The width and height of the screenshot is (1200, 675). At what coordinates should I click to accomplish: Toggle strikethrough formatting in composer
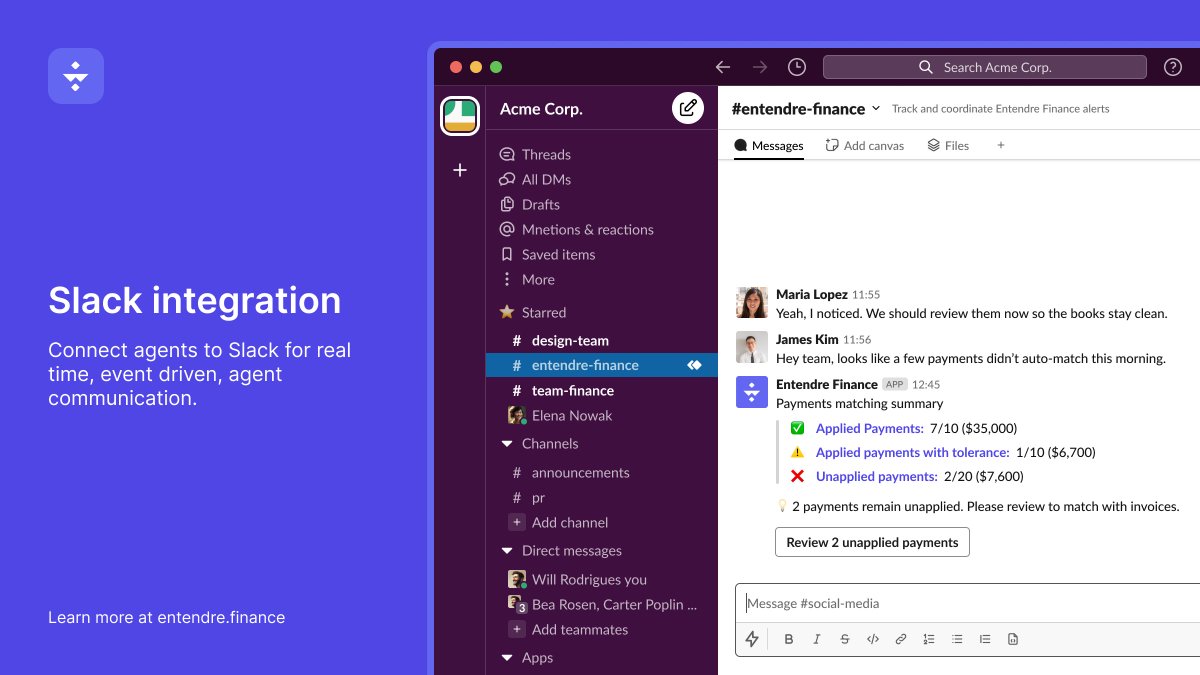[x=845, y=639]
